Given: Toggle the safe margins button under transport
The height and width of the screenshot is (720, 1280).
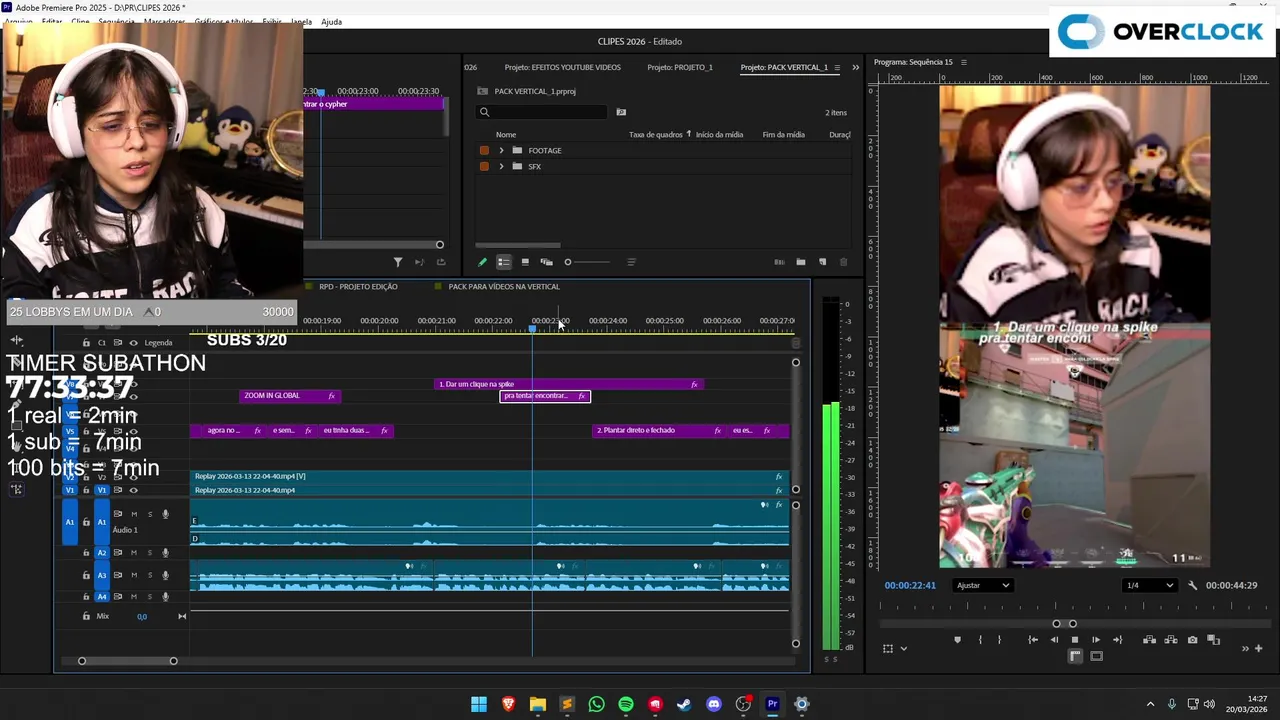Looking at the screenshot, I should (x=1096, y=656).
